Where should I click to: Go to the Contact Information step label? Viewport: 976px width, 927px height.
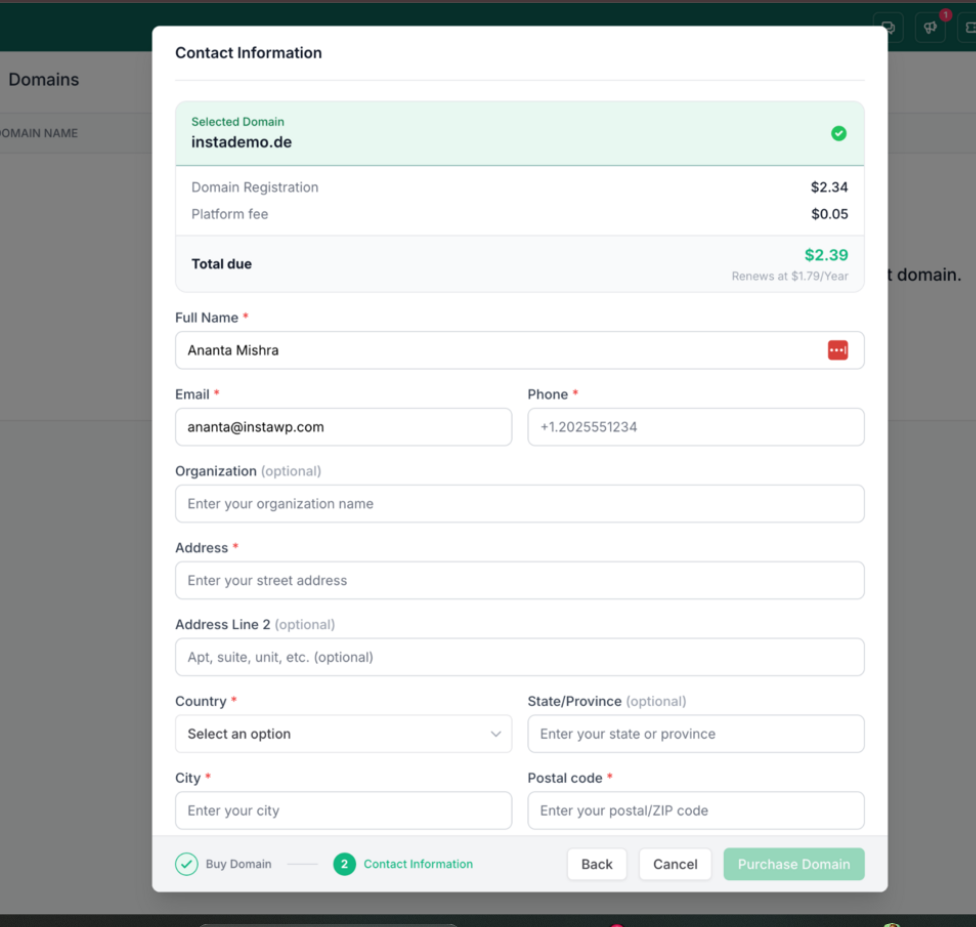coord(418,863)
